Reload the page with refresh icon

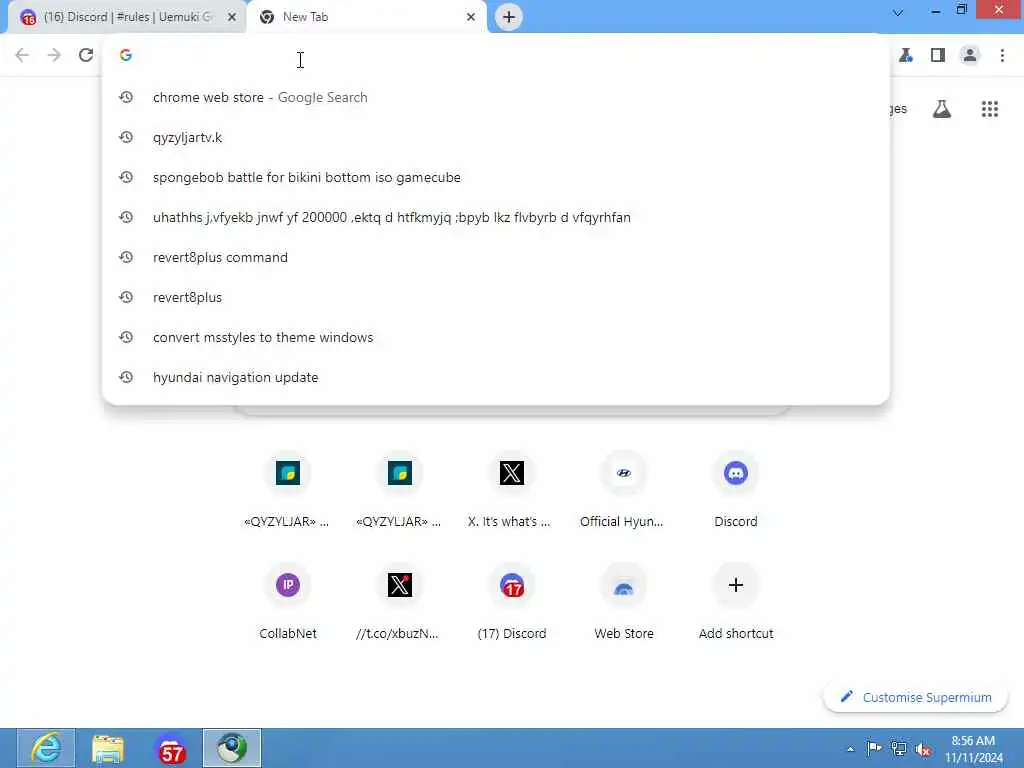point(86,56)
